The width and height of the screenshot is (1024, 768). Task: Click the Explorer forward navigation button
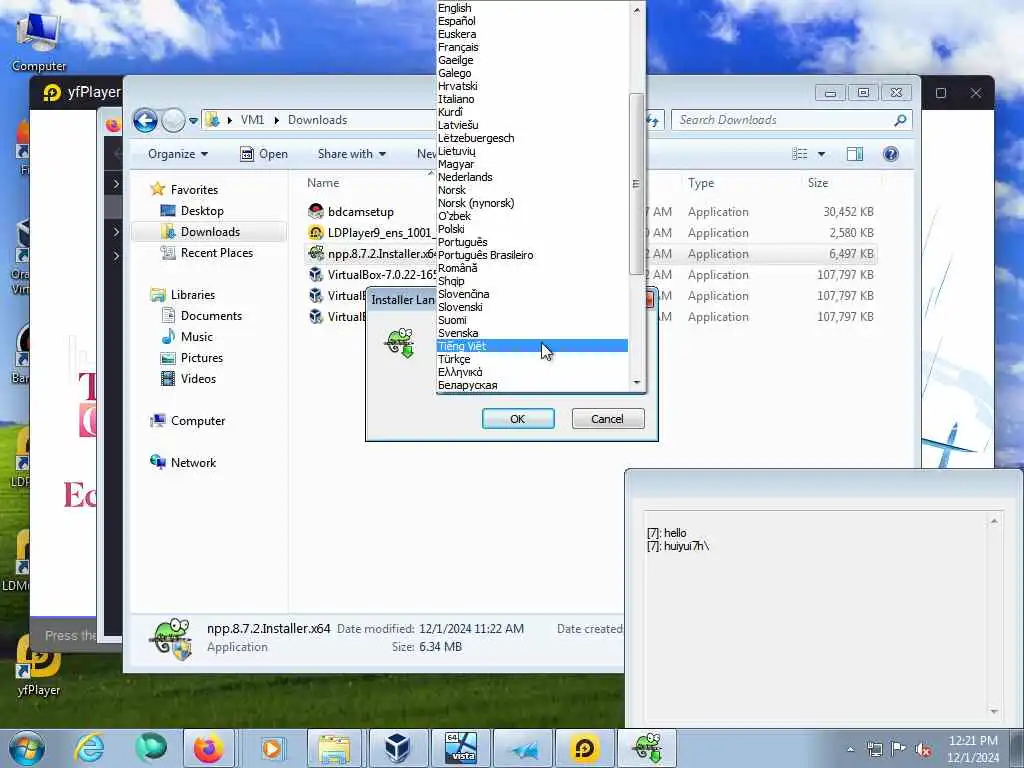click(173, 120)
